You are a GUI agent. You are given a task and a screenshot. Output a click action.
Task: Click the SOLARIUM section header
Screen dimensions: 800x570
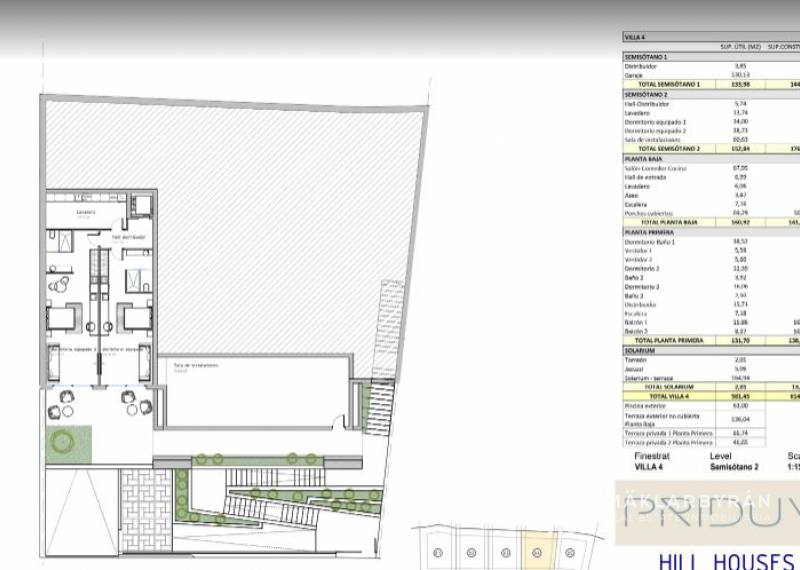640,351
